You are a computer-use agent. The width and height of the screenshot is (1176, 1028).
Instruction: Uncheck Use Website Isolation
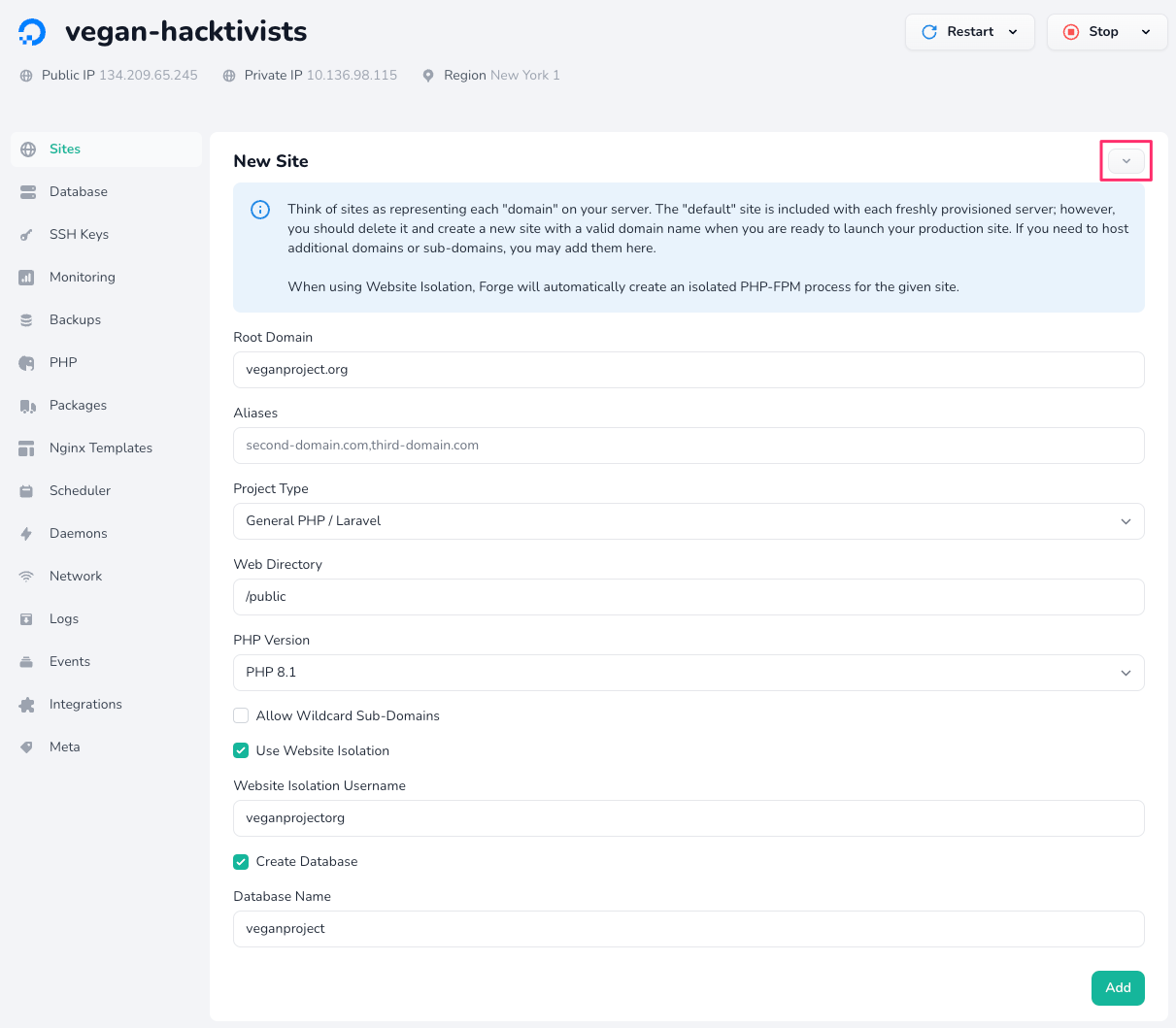pyautogui.click(x=241, y=750)
